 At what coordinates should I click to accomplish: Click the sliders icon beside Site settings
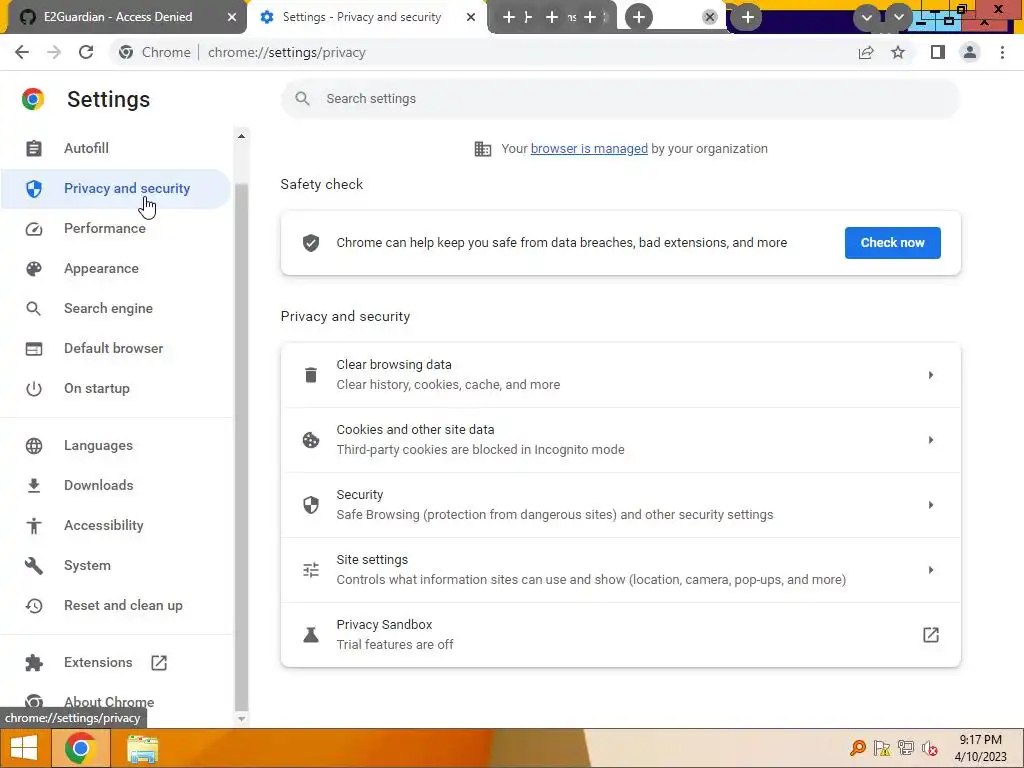click(311, 569)
